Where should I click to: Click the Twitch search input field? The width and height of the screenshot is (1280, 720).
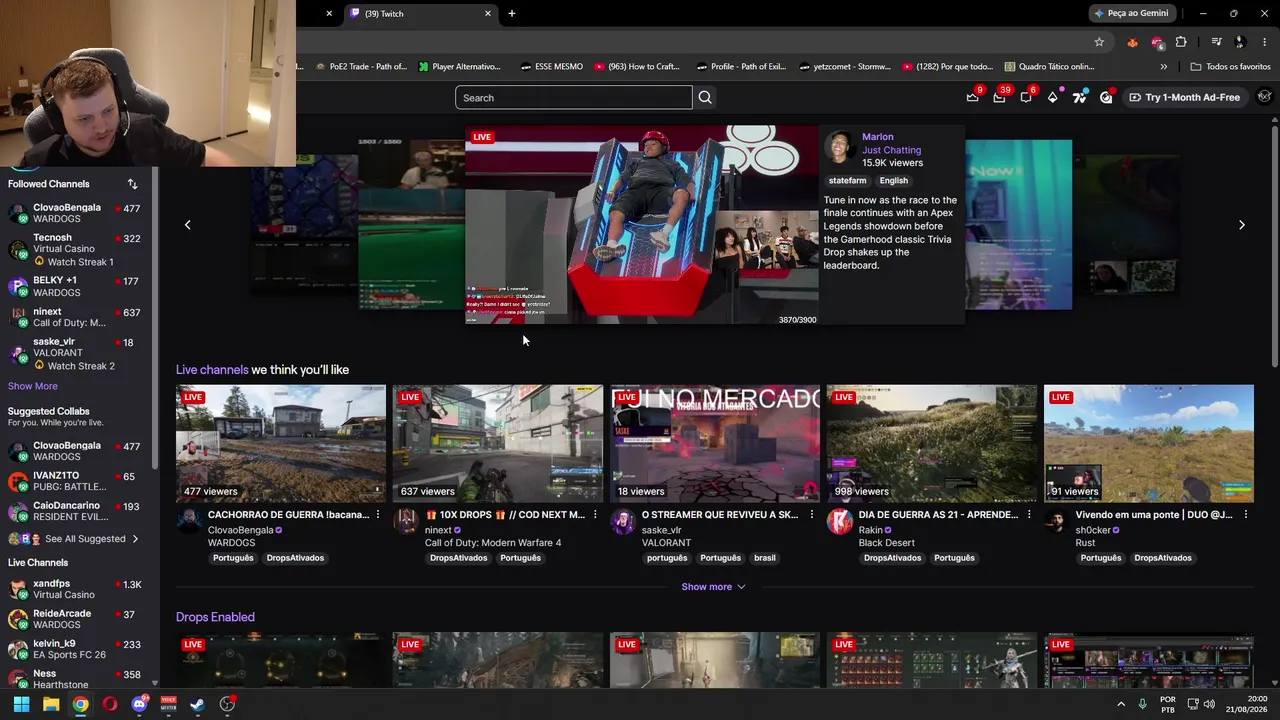(x=574, y=97)
